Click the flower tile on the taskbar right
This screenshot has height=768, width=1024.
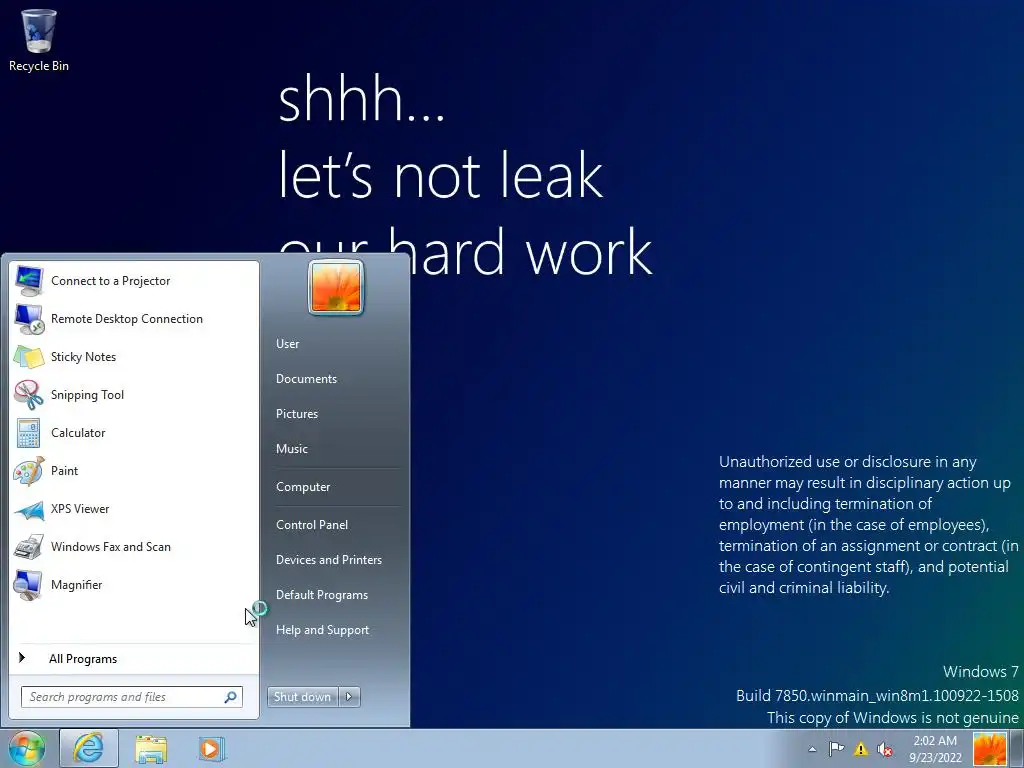(989, 749)
